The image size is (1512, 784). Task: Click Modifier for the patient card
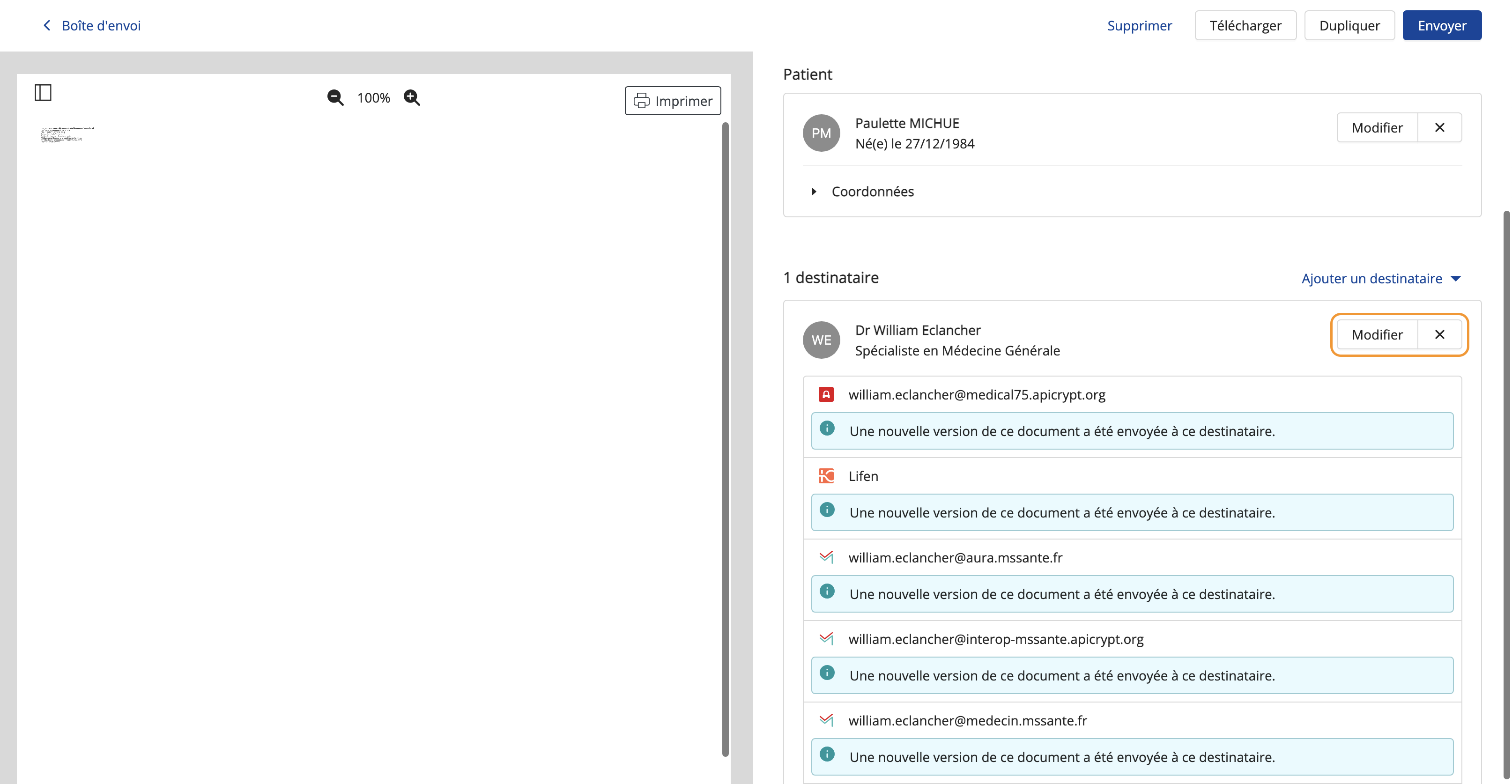1377,127
